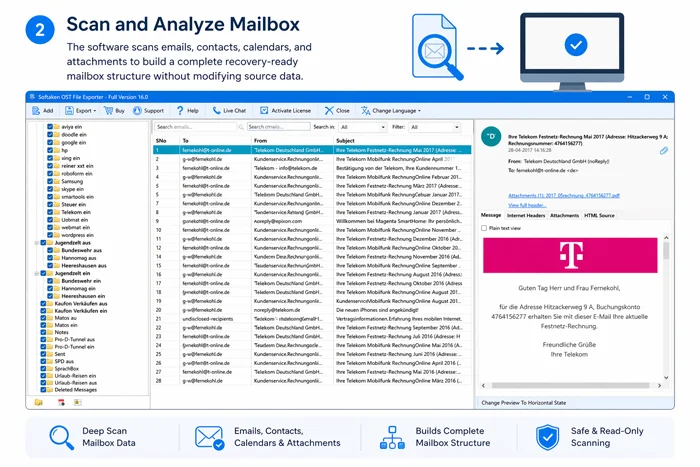Click the SNo column header
The width and height of the screenshot is (700, 467).
tap(166, 140)
